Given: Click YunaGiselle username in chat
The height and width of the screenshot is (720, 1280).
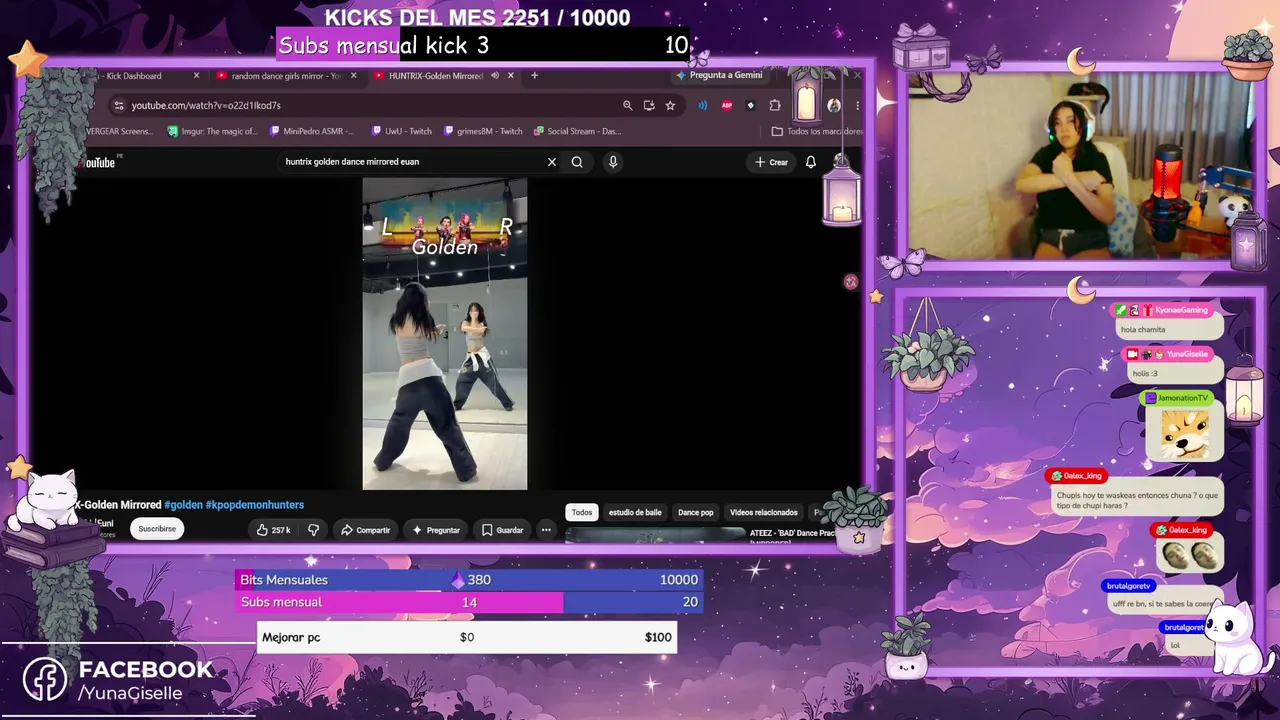Looking at the screenshot, I should tap(1187, 354).
